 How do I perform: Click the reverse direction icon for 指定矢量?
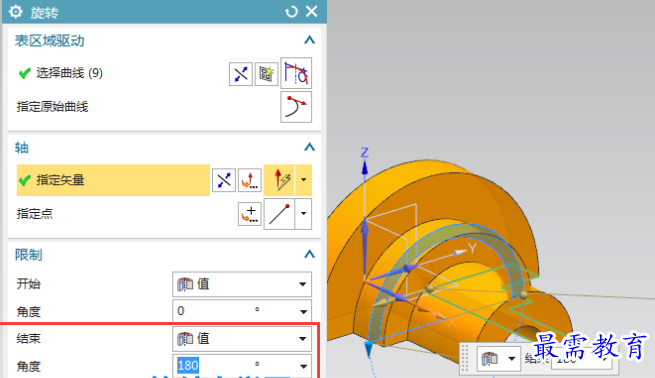click(224, 180)
